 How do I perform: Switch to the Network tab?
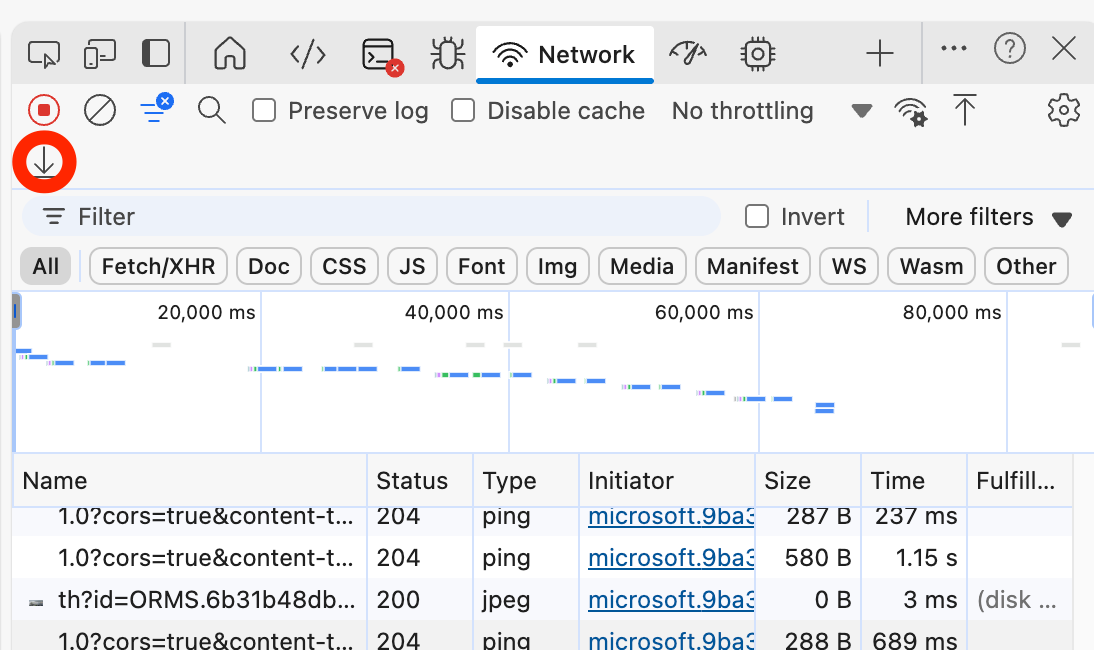pos(566,54)
